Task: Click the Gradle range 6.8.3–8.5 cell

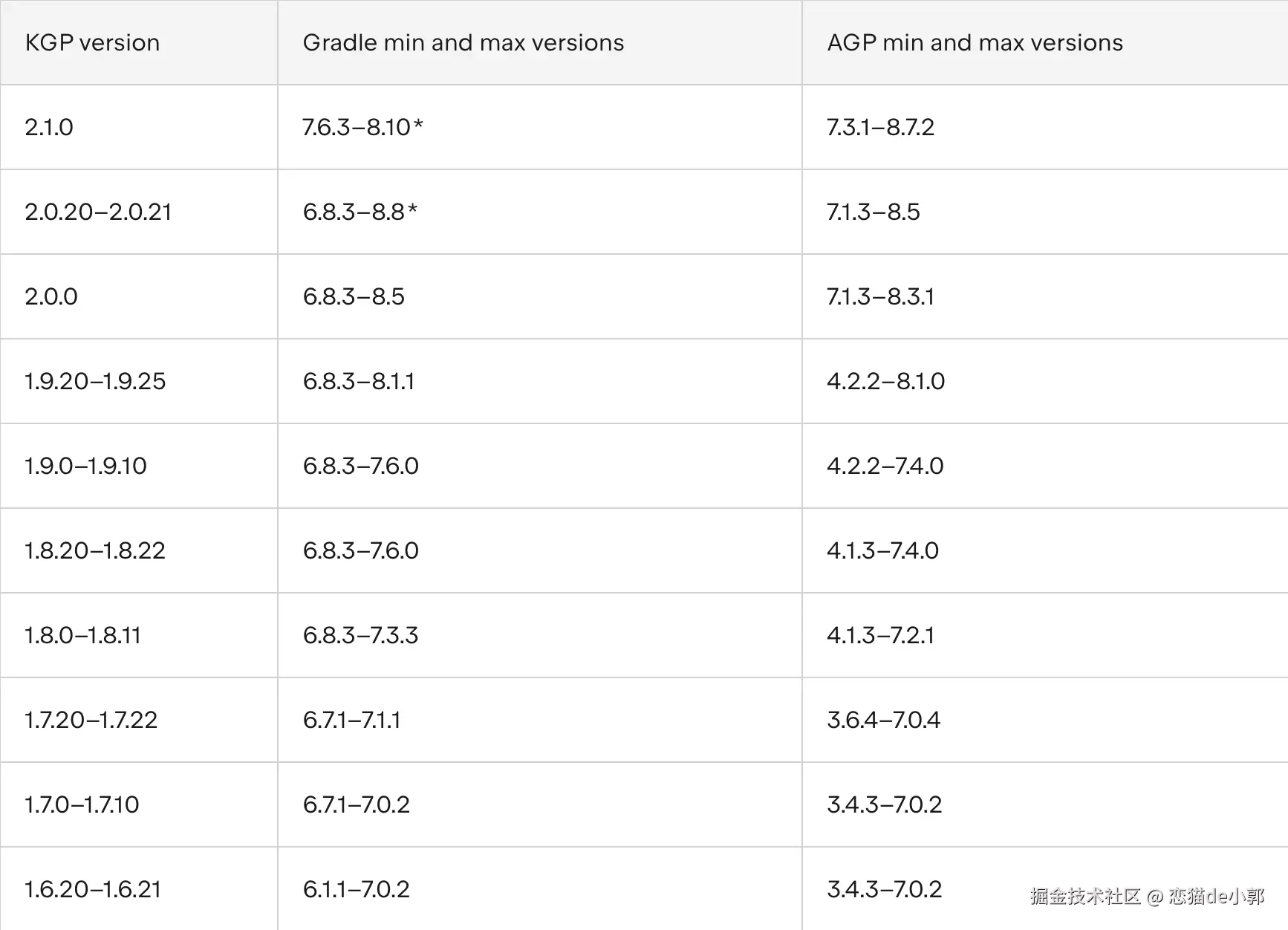Action: tap(354, 297)
